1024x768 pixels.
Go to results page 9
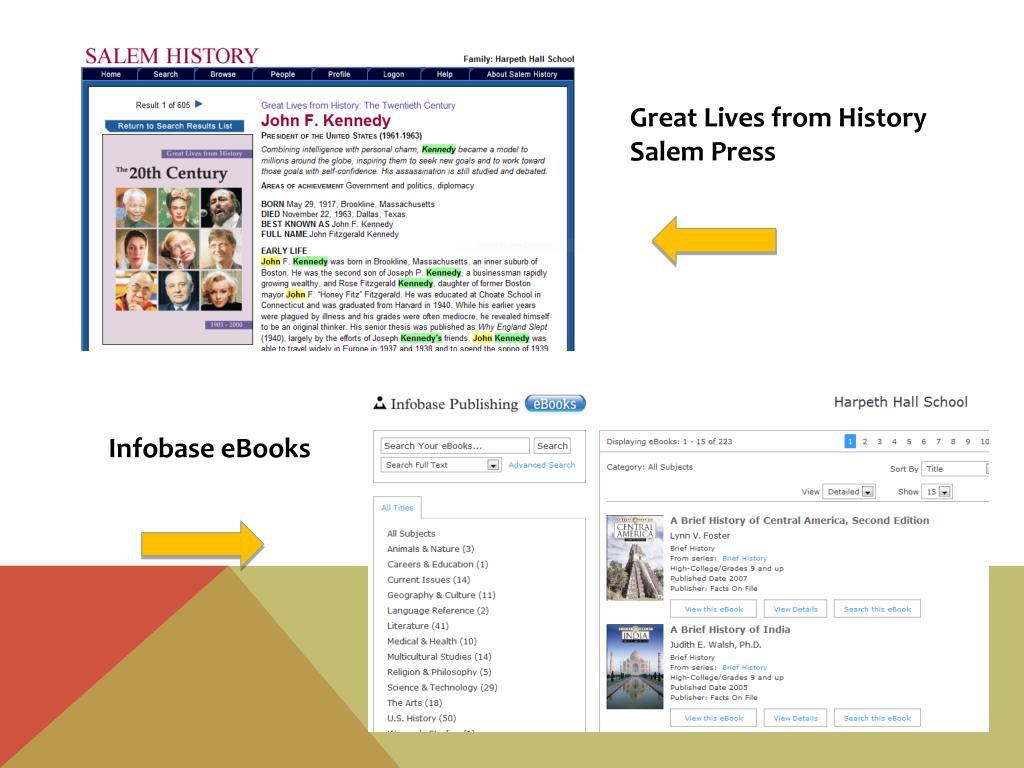968,441
